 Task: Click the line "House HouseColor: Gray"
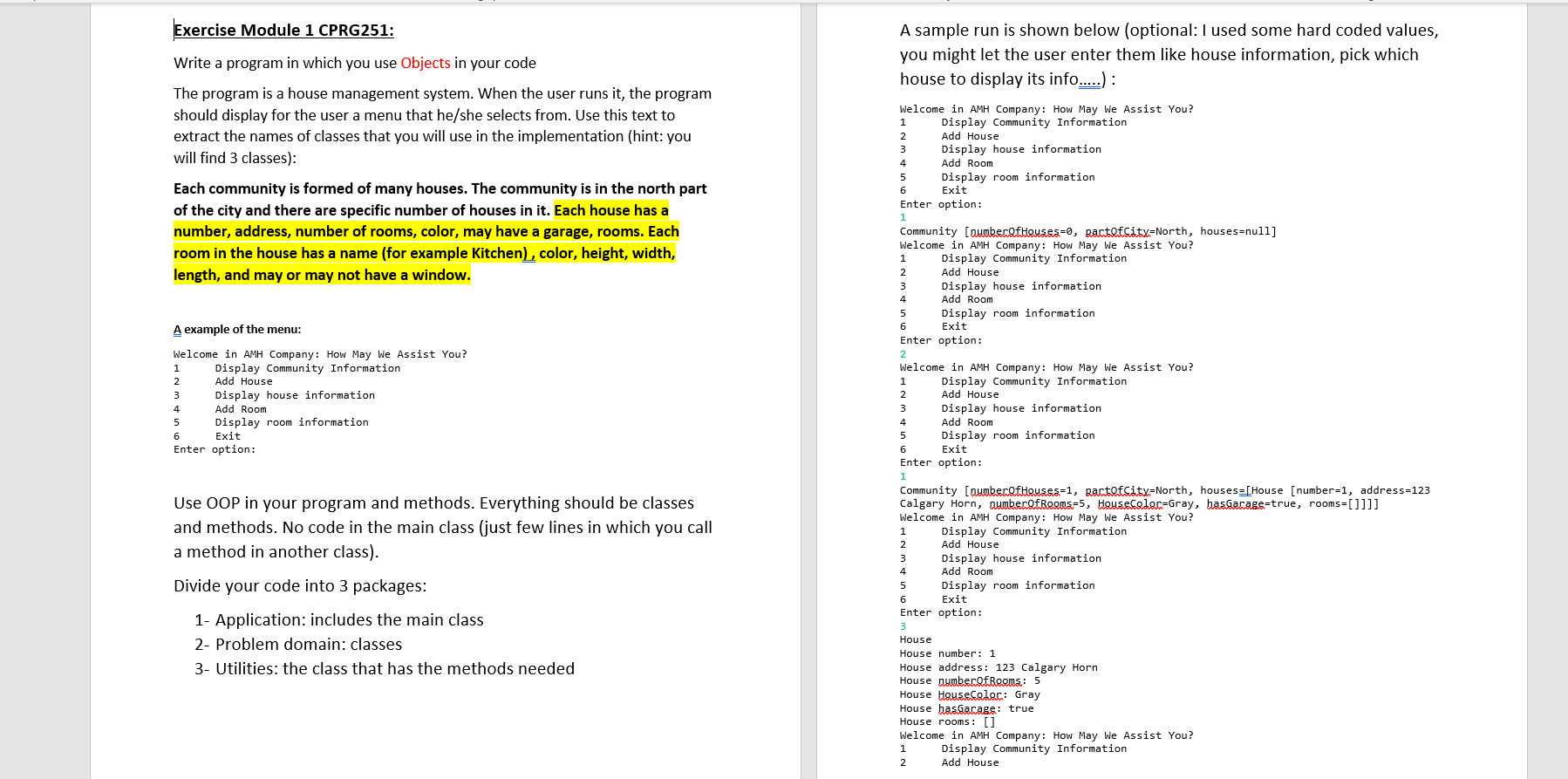[x=970, y=694]
